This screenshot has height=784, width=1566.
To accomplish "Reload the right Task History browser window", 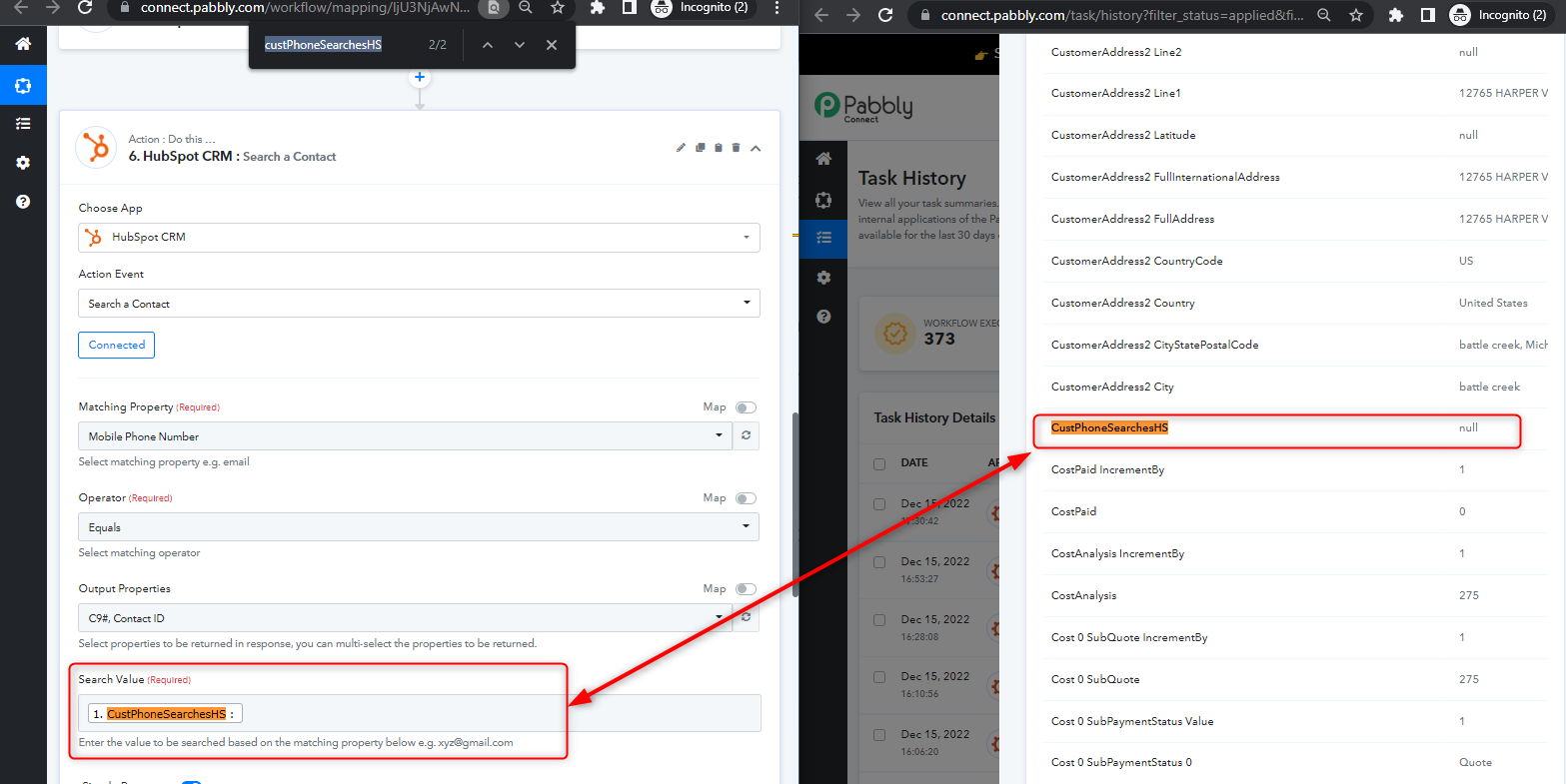I will click(885, 15).
